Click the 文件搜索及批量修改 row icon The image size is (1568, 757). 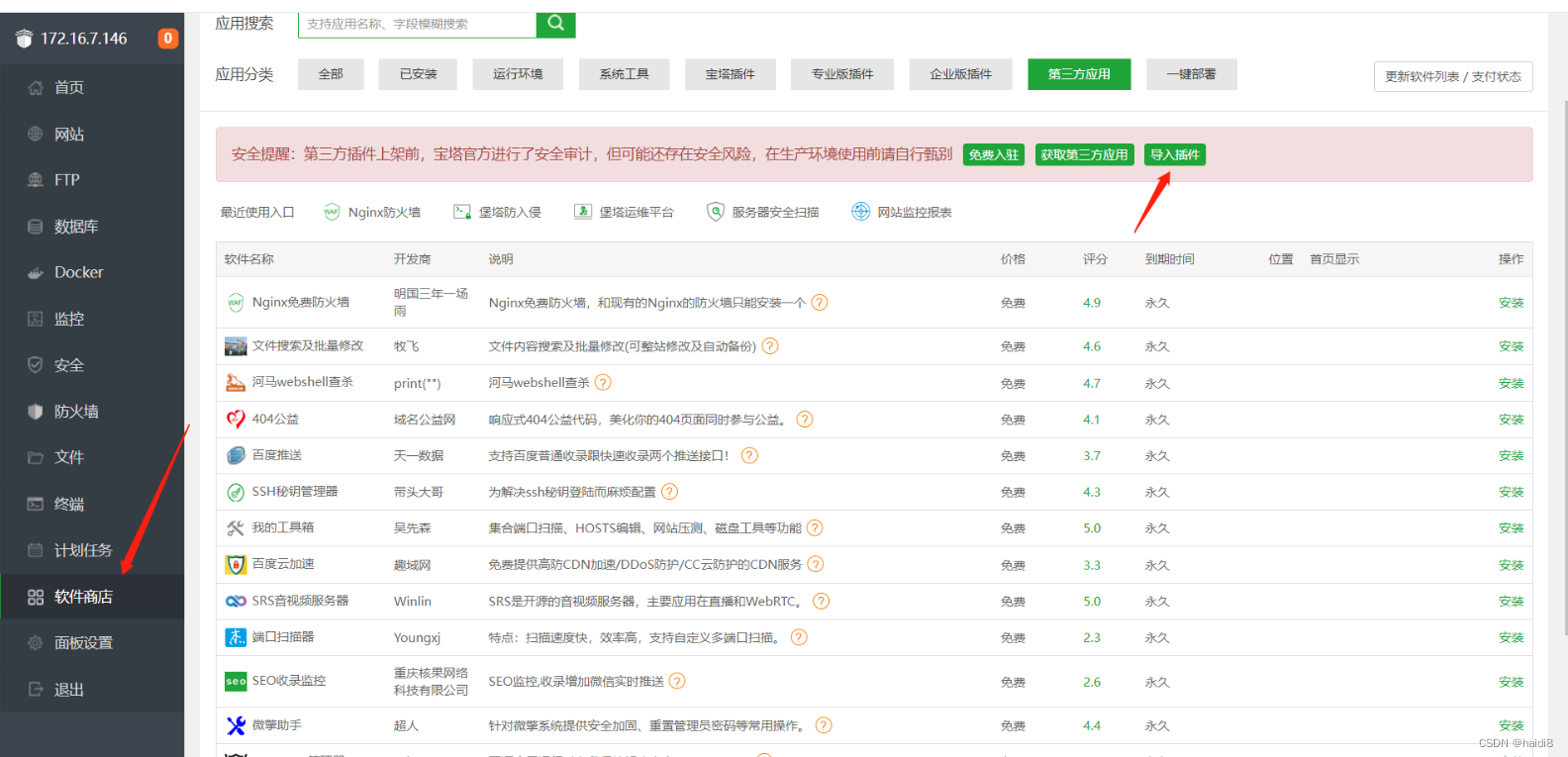click(236, 346)
